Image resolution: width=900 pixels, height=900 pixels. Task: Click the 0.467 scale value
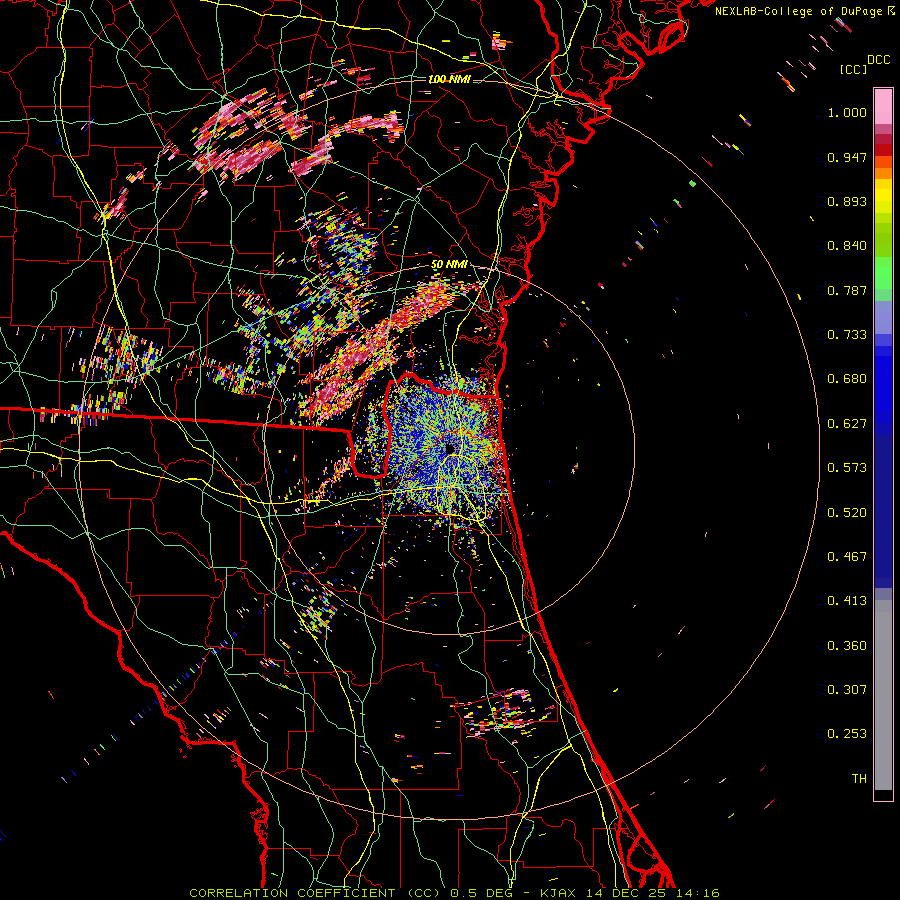pos(847,557)
